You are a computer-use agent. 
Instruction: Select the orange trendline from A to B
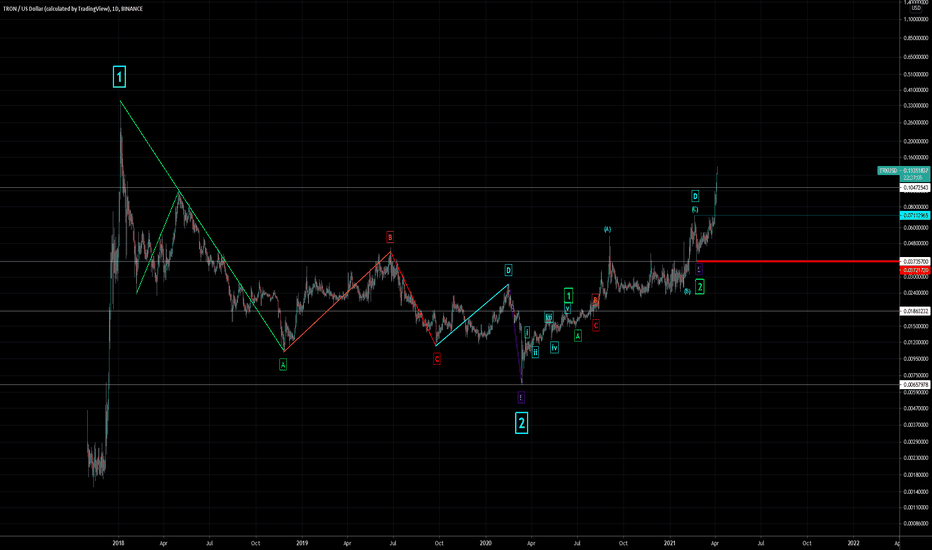tap(337, 301)
